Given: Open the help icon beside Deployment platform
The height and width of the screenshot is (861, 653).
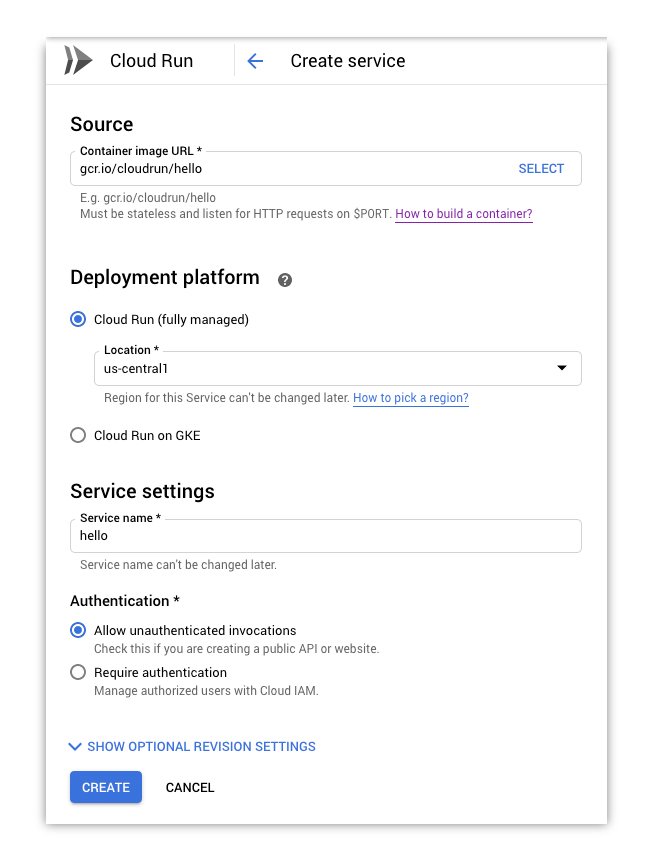Looking at the screenshot, I should (x=284, y=280).
